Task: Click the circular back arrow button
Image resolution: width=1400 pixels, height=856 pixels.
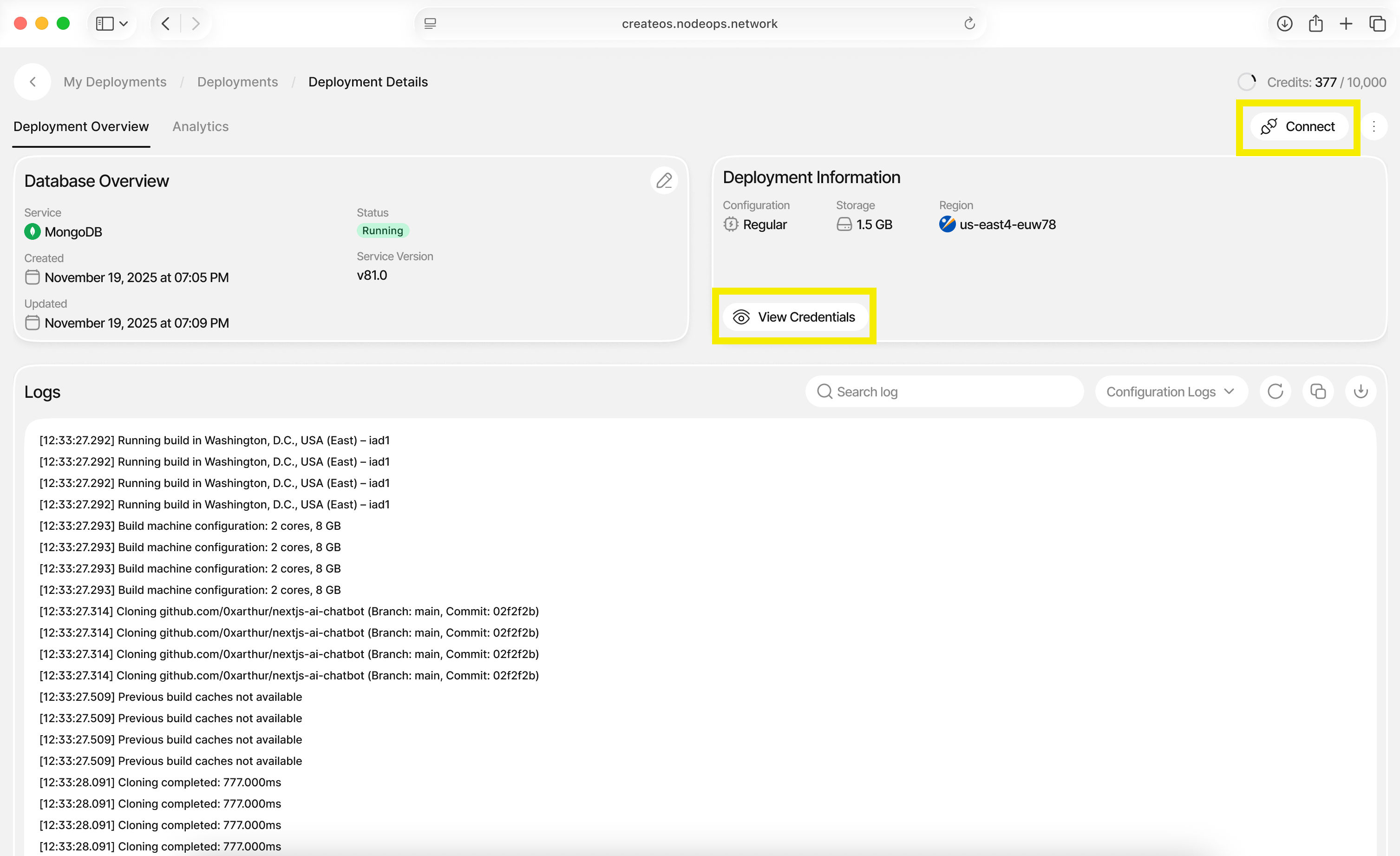Action: (x=33, y=82)
